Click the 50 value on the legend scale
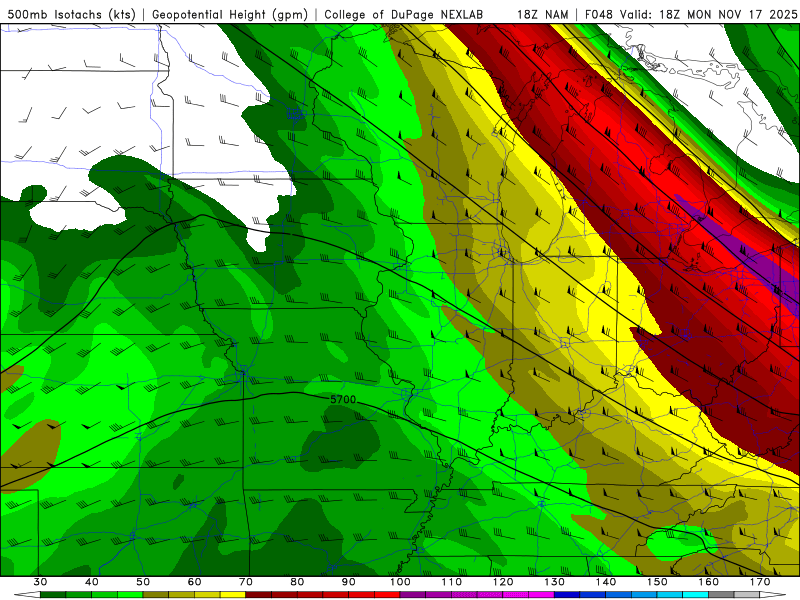800x600 pixels. click(x=143, y=582)
